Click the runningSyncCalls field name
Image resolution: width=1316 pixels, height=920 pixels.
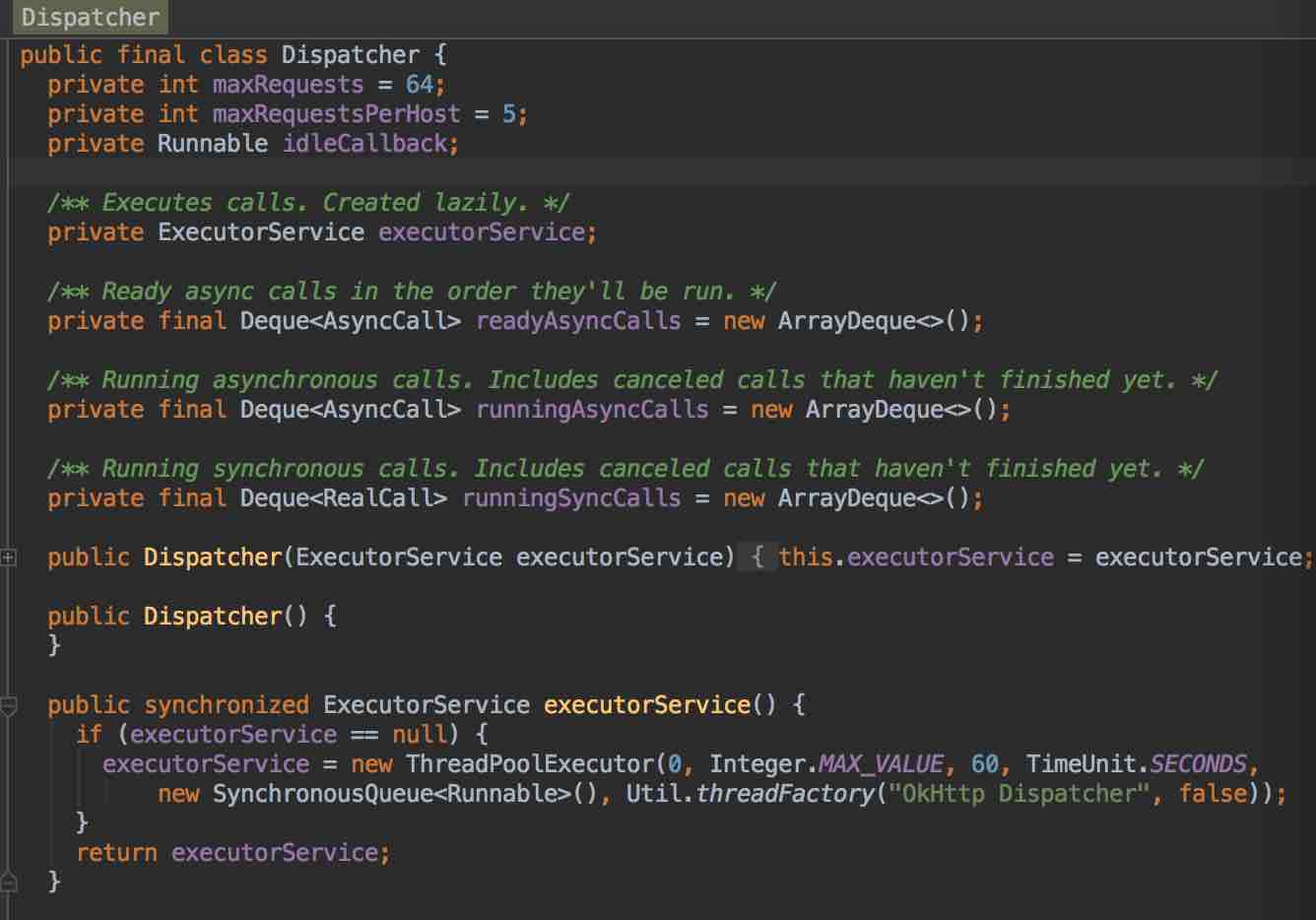(x=571, y=498)
